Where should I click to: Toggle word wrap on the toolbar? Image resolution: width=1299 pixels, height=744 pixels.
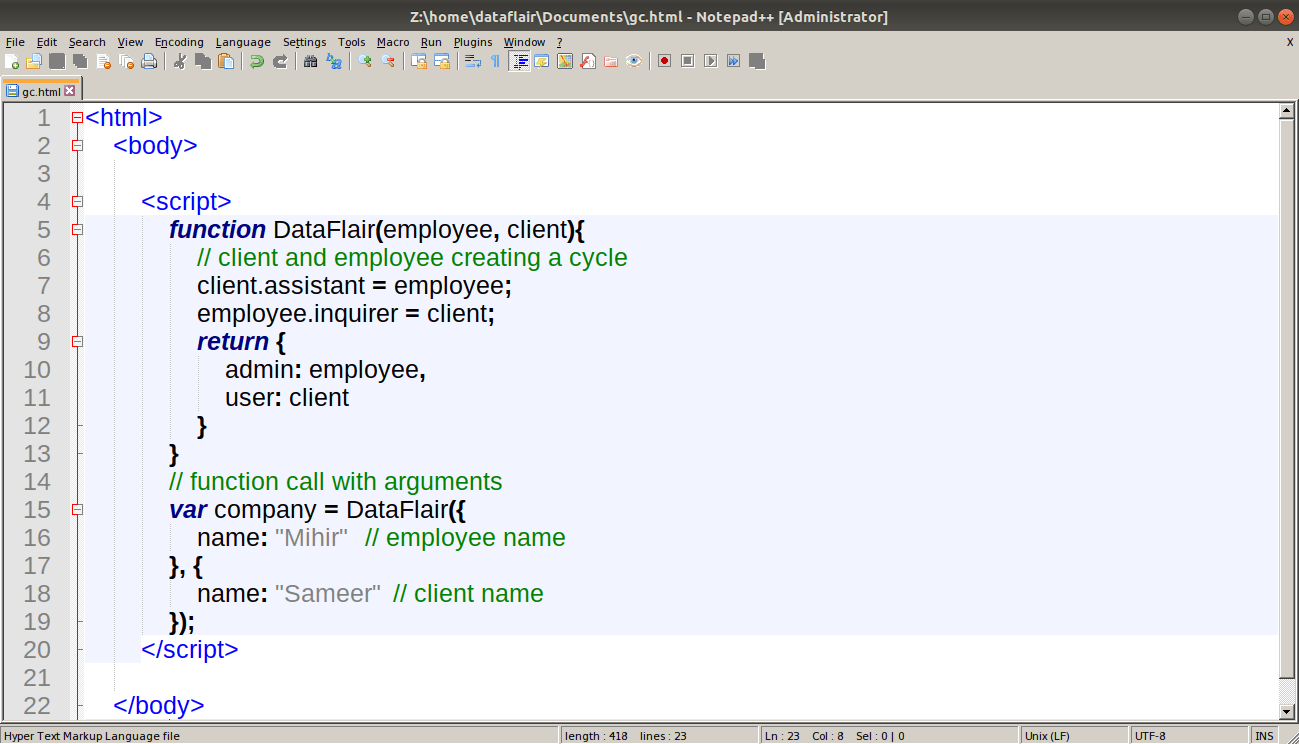coord(472,61)
